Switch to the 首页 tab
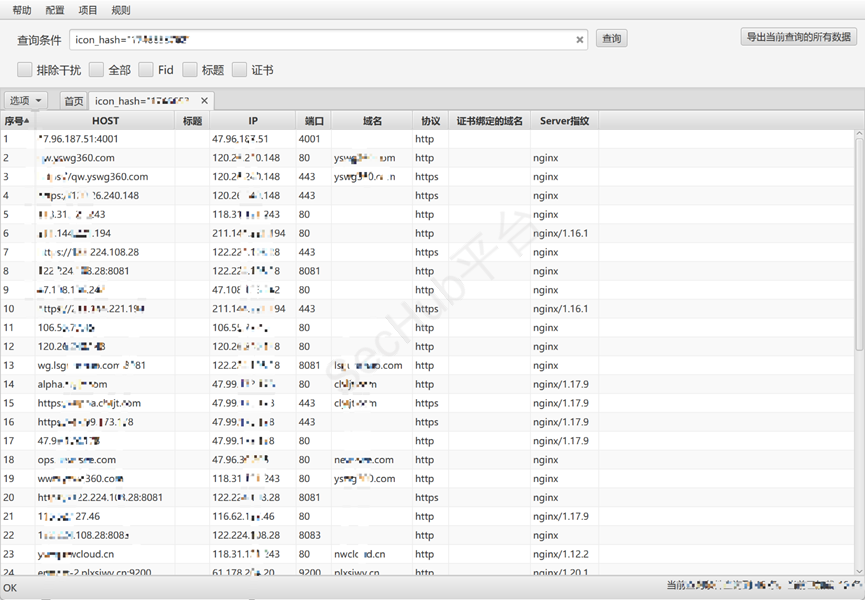This screenshot has height=600, width=865. (74, 101)
